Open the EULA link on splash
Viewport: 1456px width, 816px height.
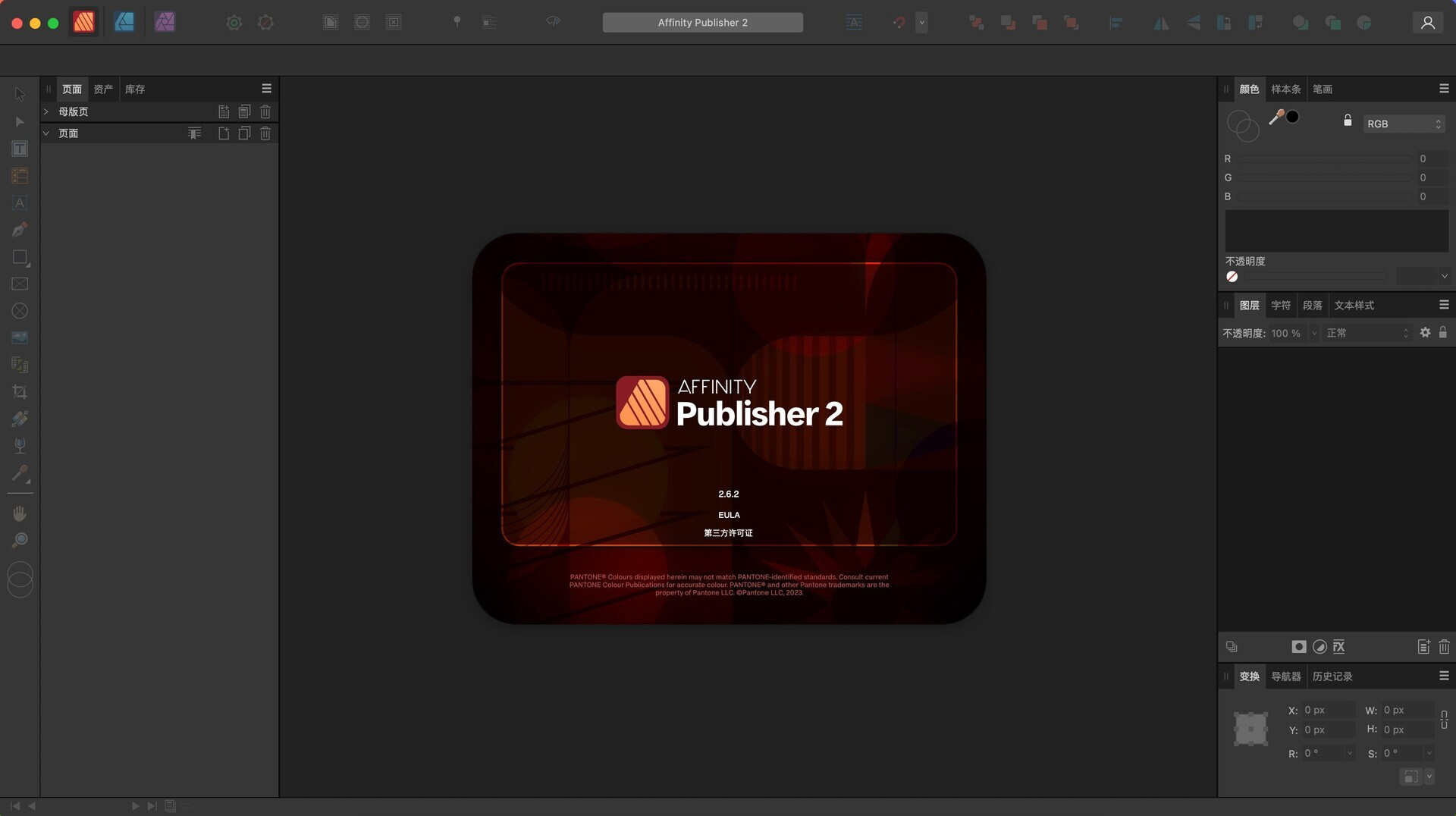[729, 515]
